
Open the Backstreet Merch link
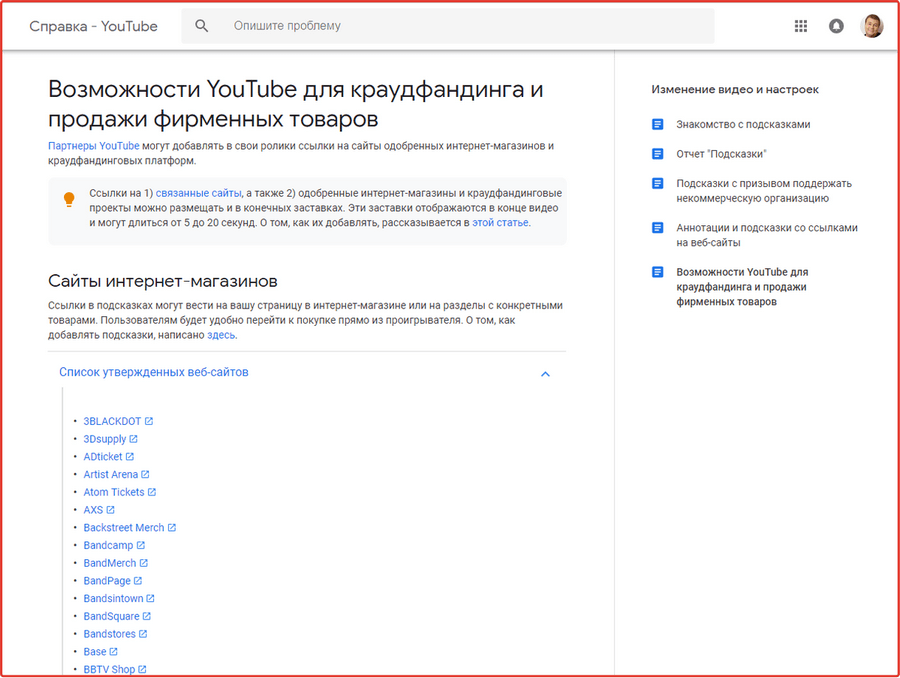tap(124, 528)
